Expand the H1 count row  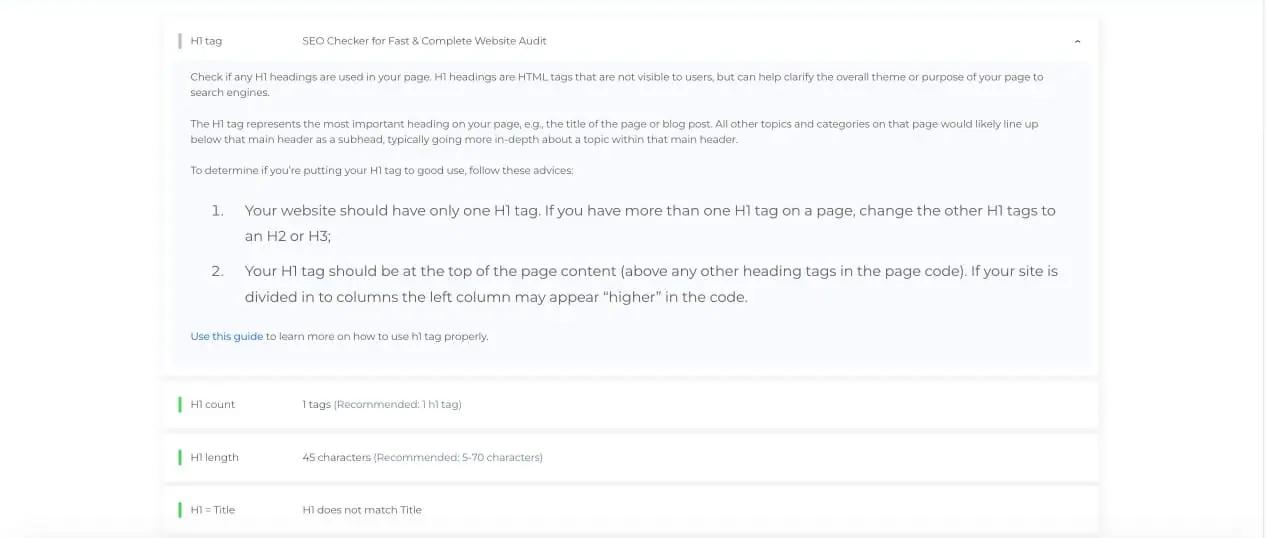click(630, 405)
